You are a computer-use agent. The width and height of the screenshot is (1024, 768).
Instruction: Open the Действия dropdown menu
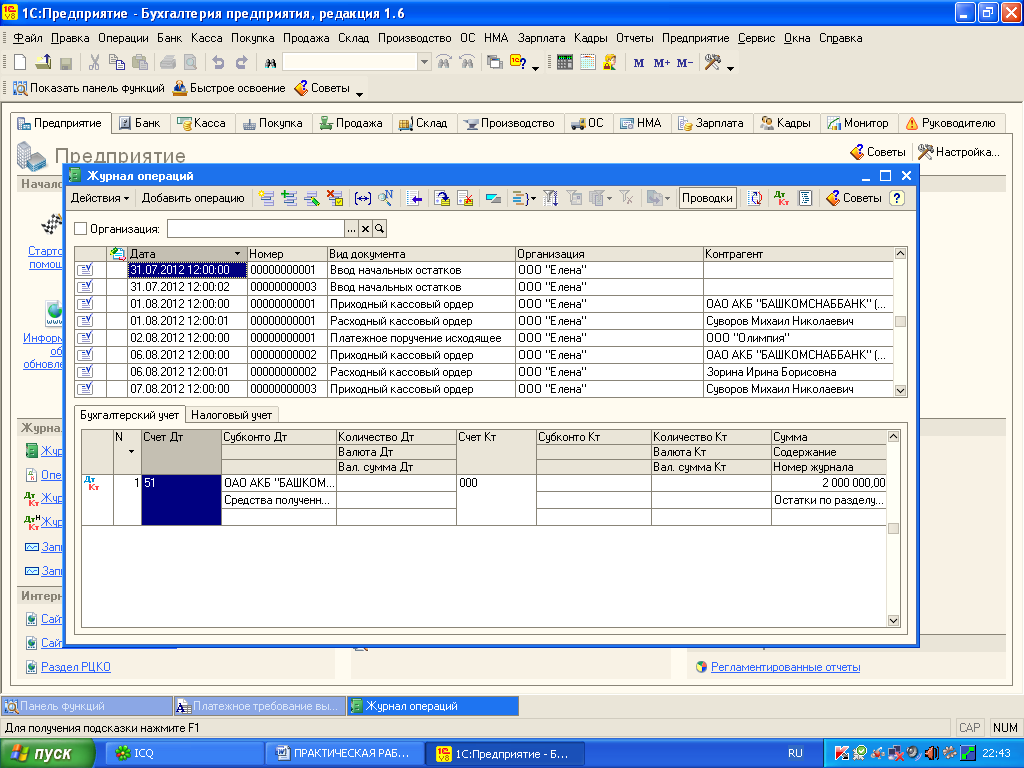tap(99, 198)
